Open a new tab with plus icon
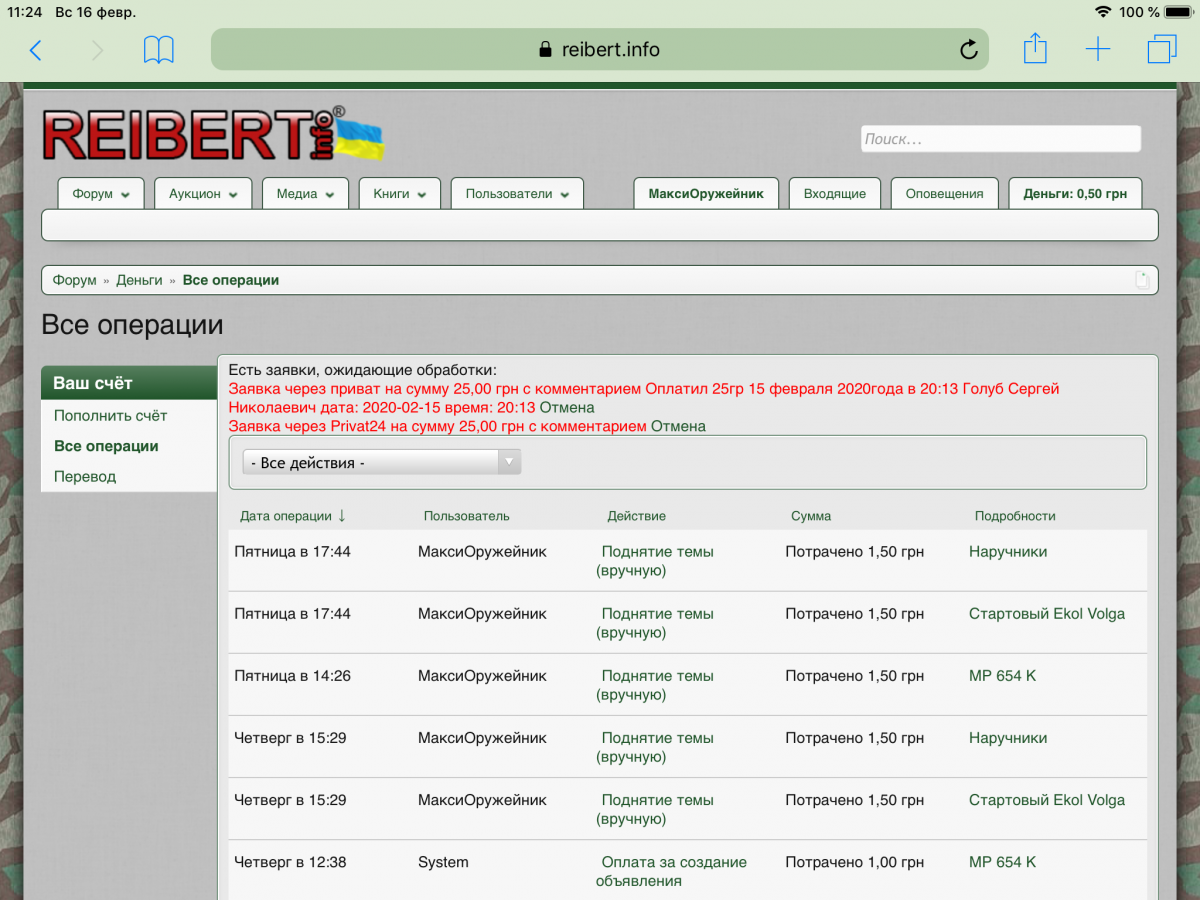 (x=1098, y=49)
